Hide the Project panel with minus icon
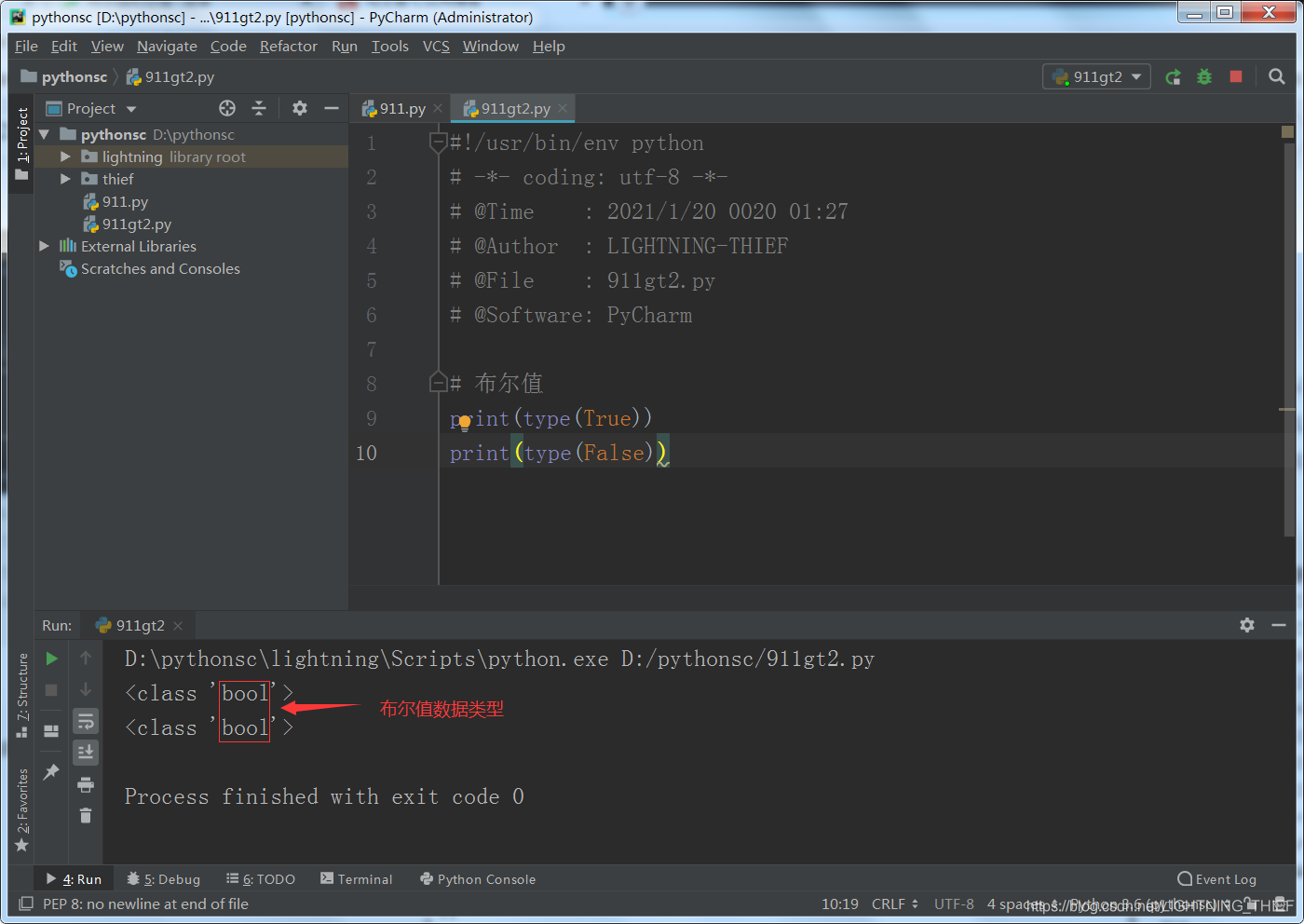The width and height of the screenshot is (1304, 924). (x=331, y=108)
